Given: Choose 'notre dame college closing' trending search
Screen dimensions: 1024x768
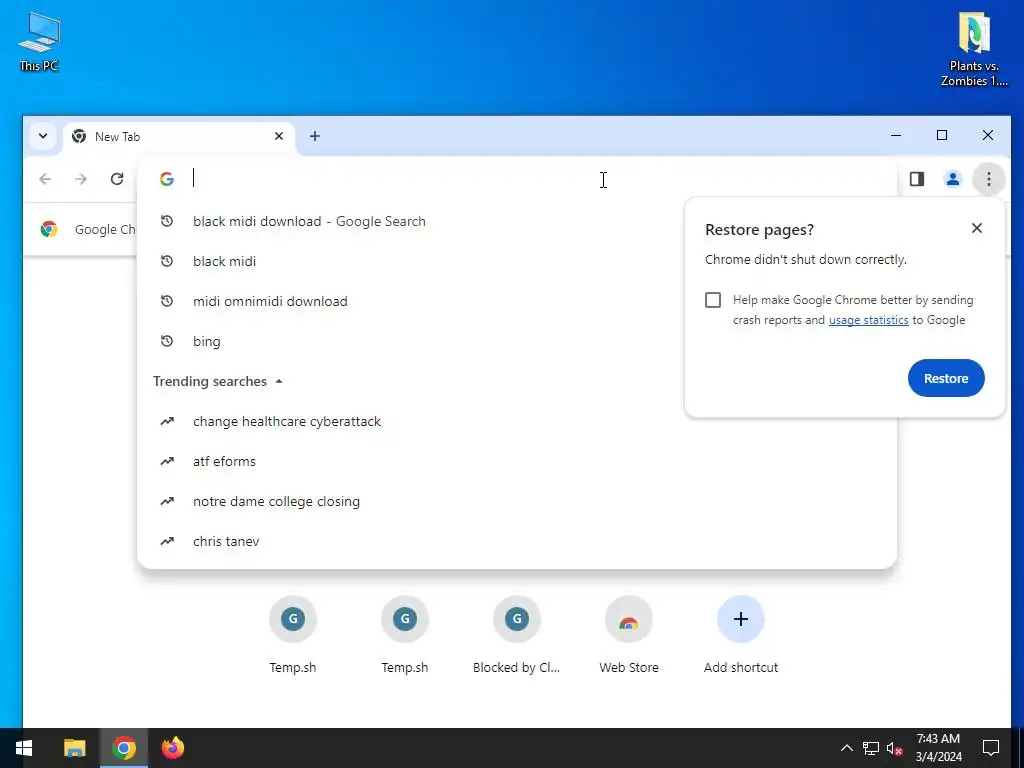Looking at the screenshot, I should tap(517, 501).
